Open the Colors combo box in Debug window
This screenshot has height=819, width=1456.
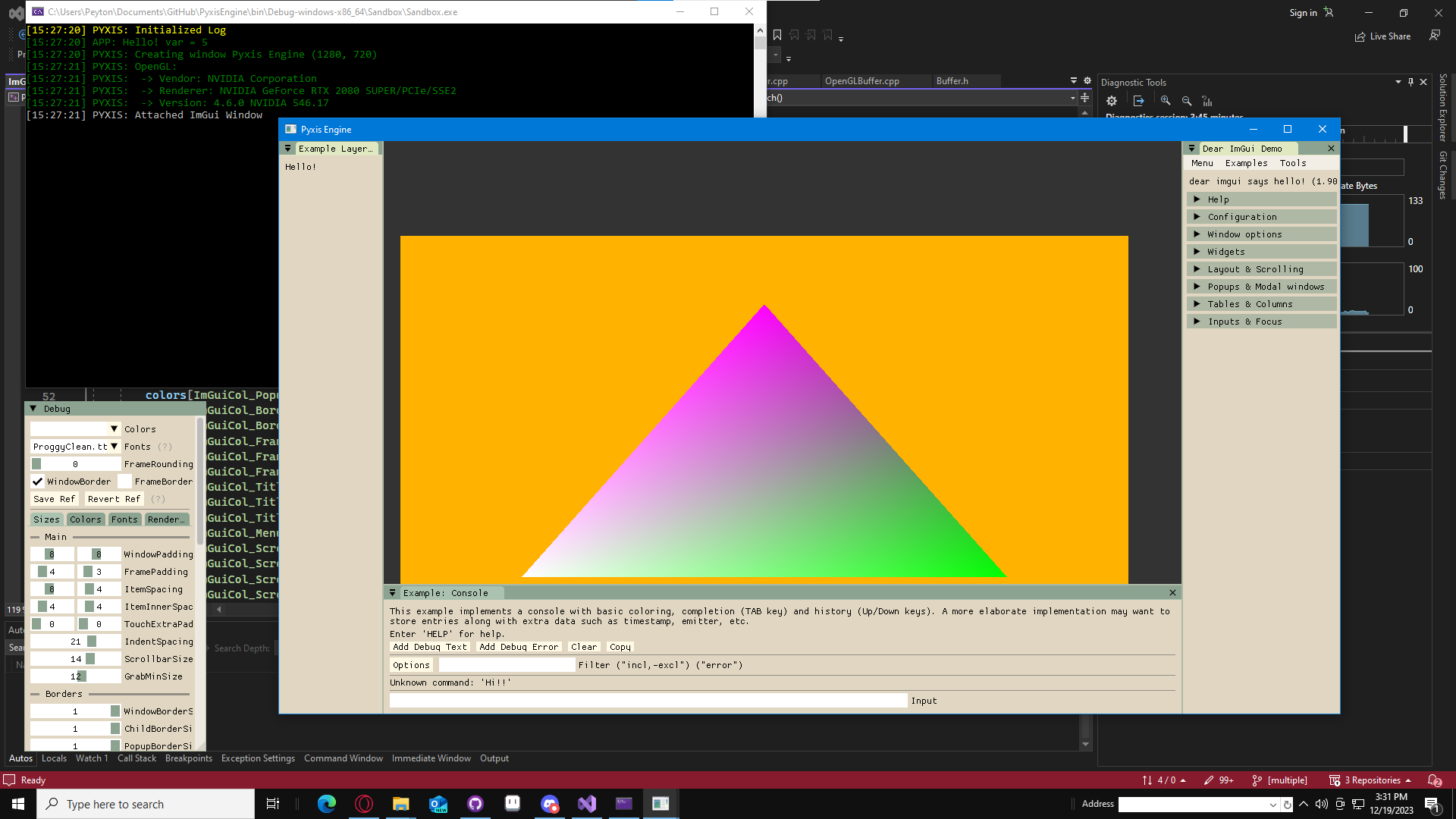75,429
